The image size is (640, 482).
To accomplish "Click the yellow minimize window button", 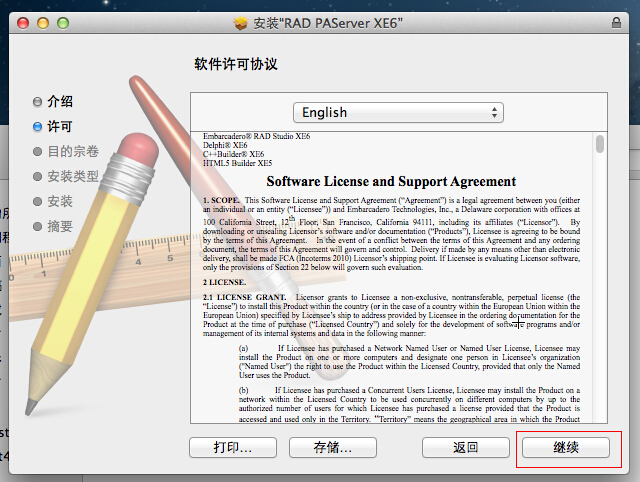I will (x=43, y=23).
